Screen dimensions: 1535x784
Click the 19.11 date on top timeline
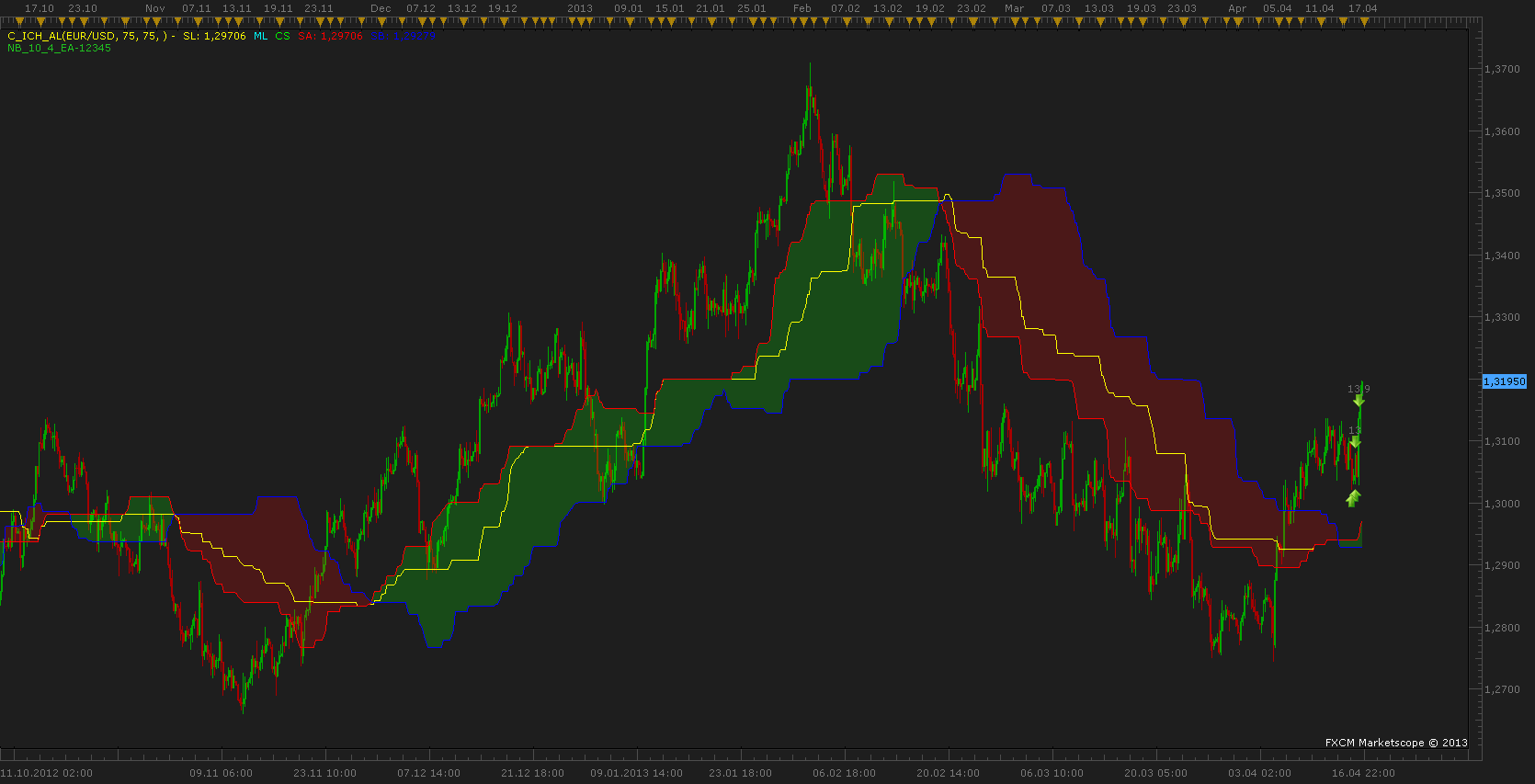coord(279,8)
